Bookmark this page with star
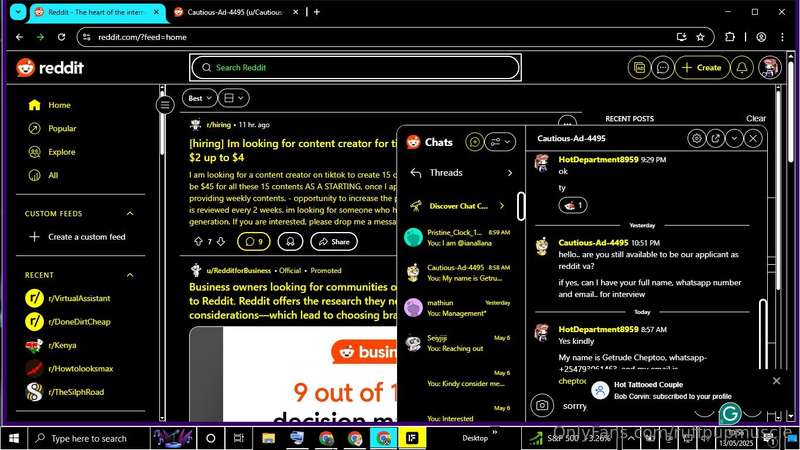The height and width of the screenshot is (450, 800). 701,37
